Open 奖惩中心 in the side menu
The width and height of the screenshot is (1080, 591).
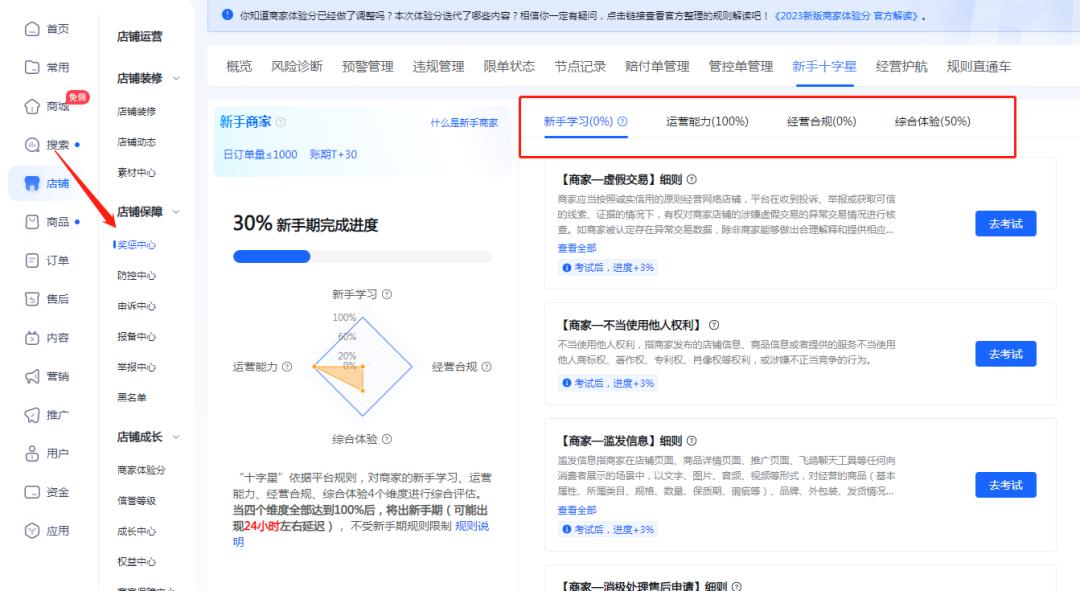[x=137, y=245]
